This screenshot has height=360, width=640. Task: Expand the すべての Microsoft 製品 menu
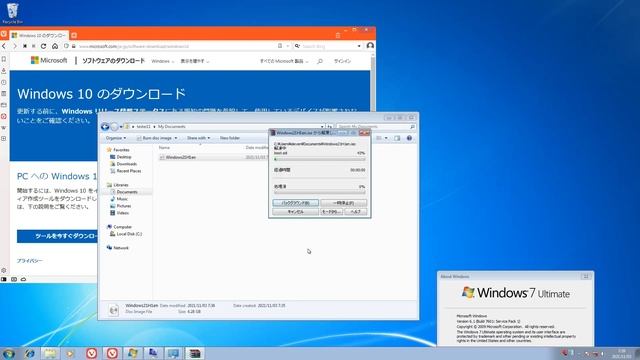tap(284, 61)
